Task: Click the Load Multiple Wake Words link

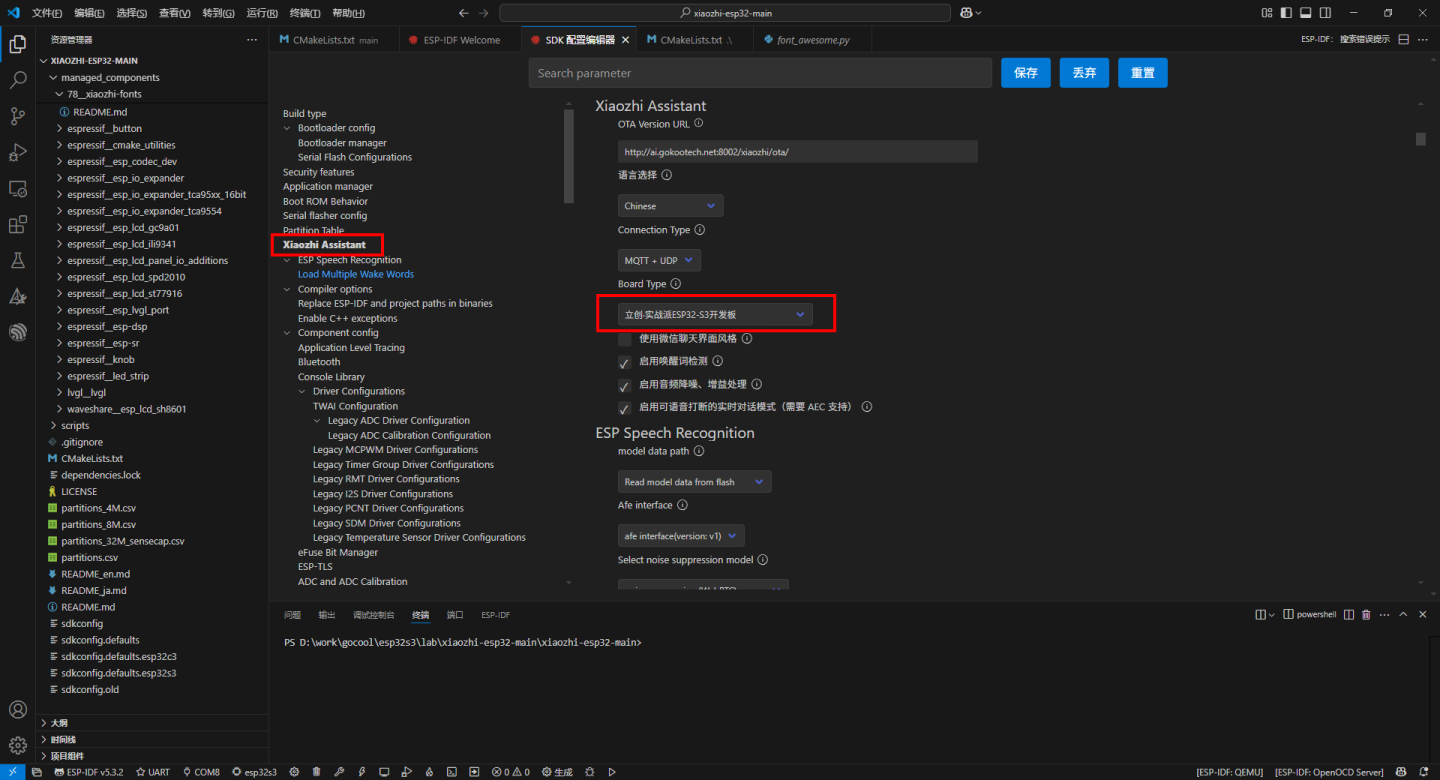Action: pos(355,274)
